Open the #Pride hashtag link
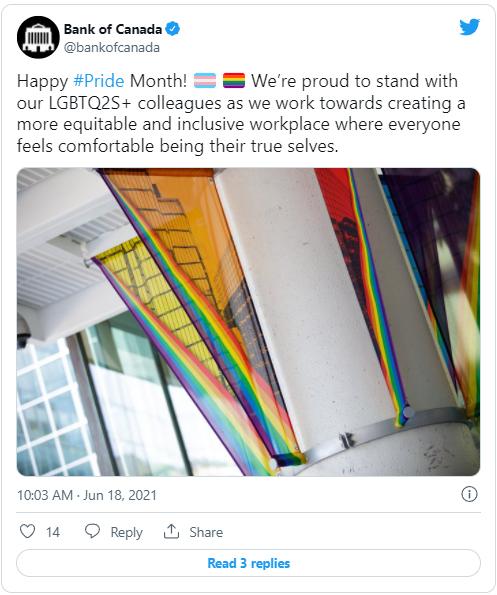 [x=99, y=81]
